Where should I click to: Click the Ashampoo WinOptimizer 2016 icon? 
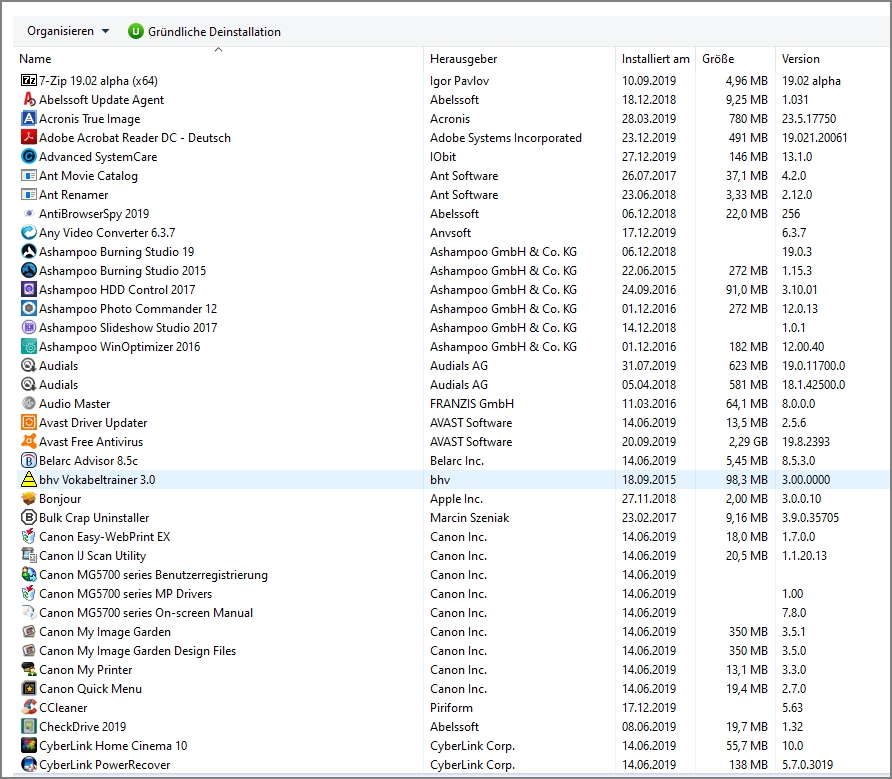tap(28, 347)
